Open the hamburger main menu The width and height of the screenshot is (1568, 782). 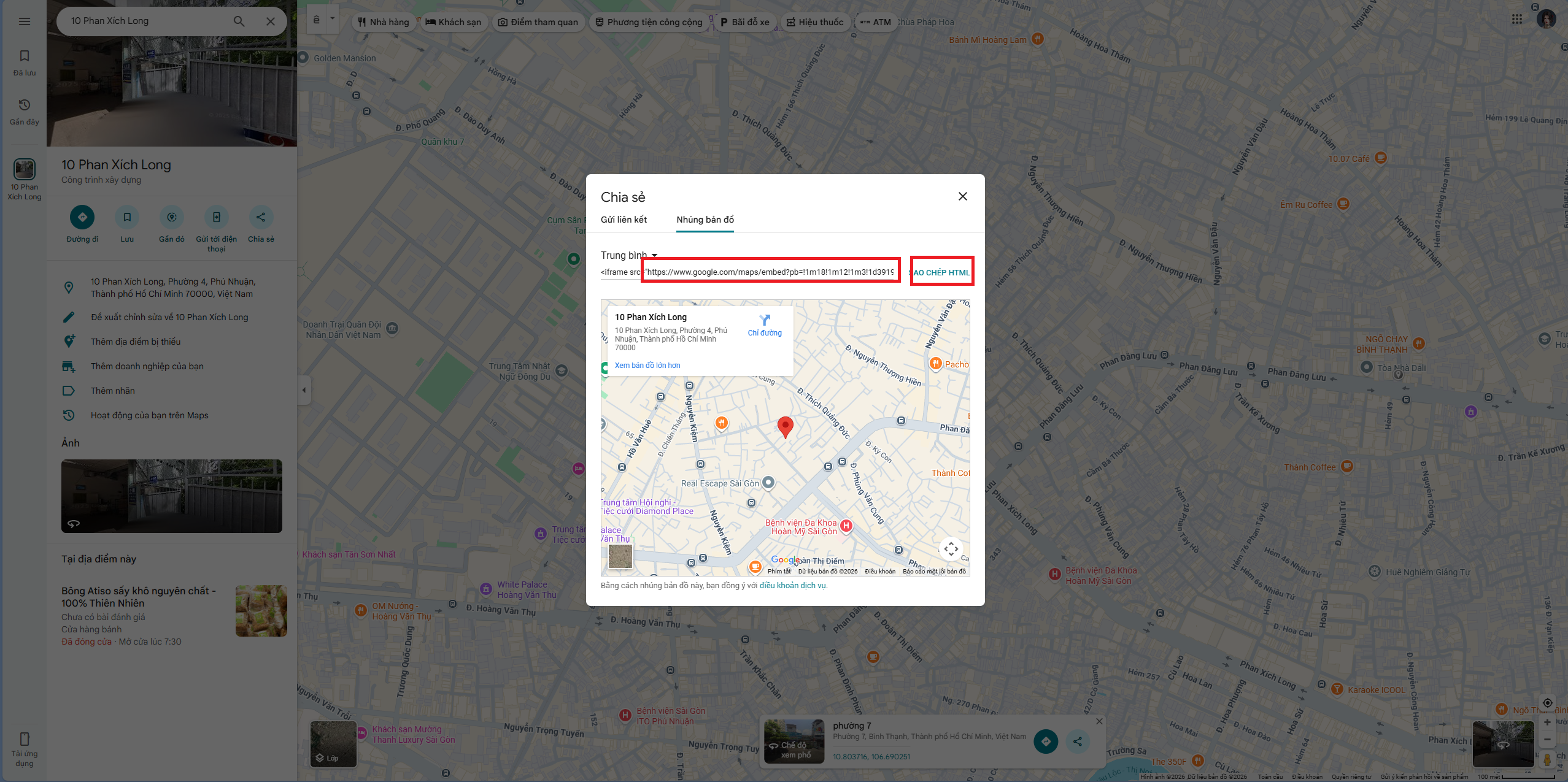25,21
